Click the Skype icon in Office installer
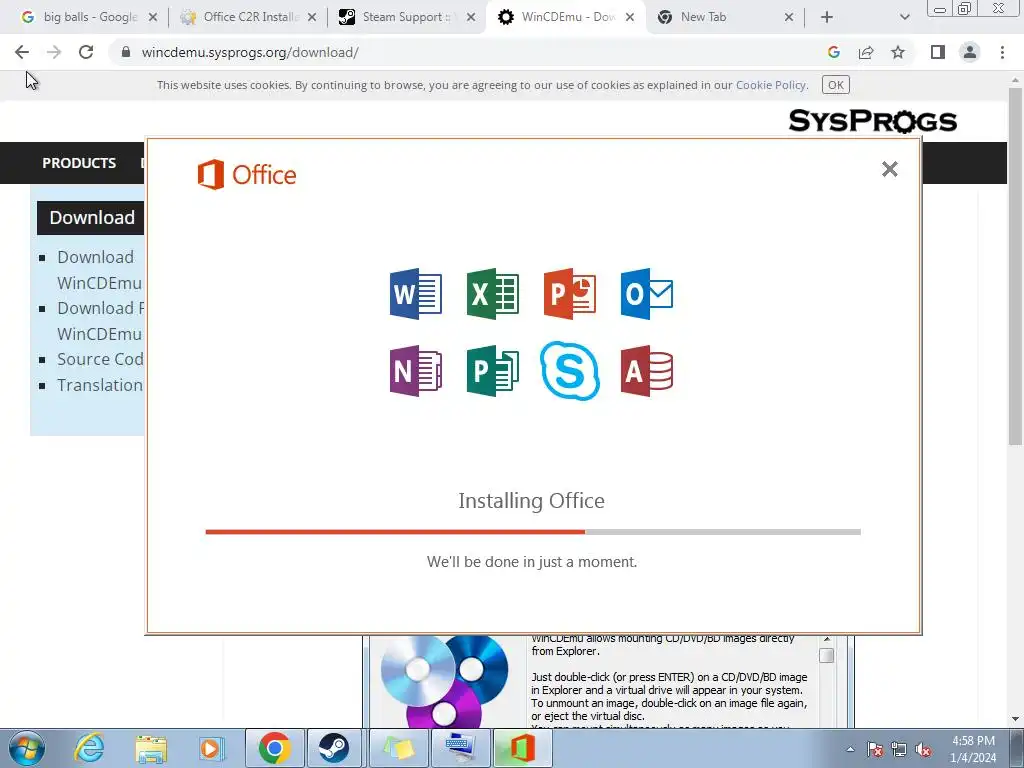Image resolution: width=1024 pixels, height=768 pixels. [569, 371]
